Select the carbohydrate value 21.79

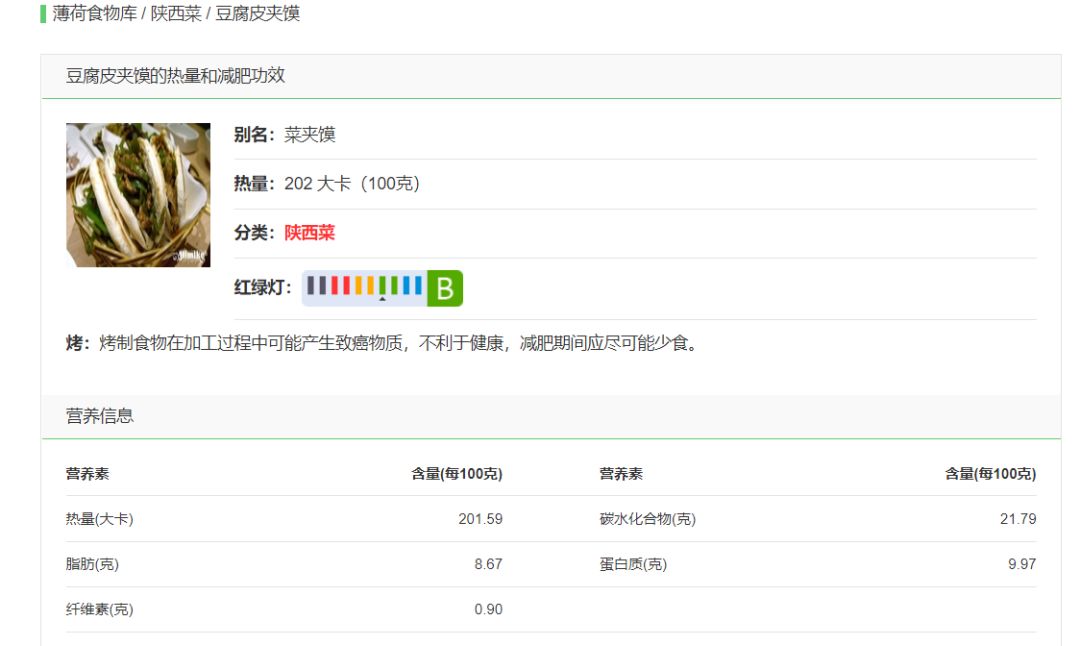(x=1018, y=519)
